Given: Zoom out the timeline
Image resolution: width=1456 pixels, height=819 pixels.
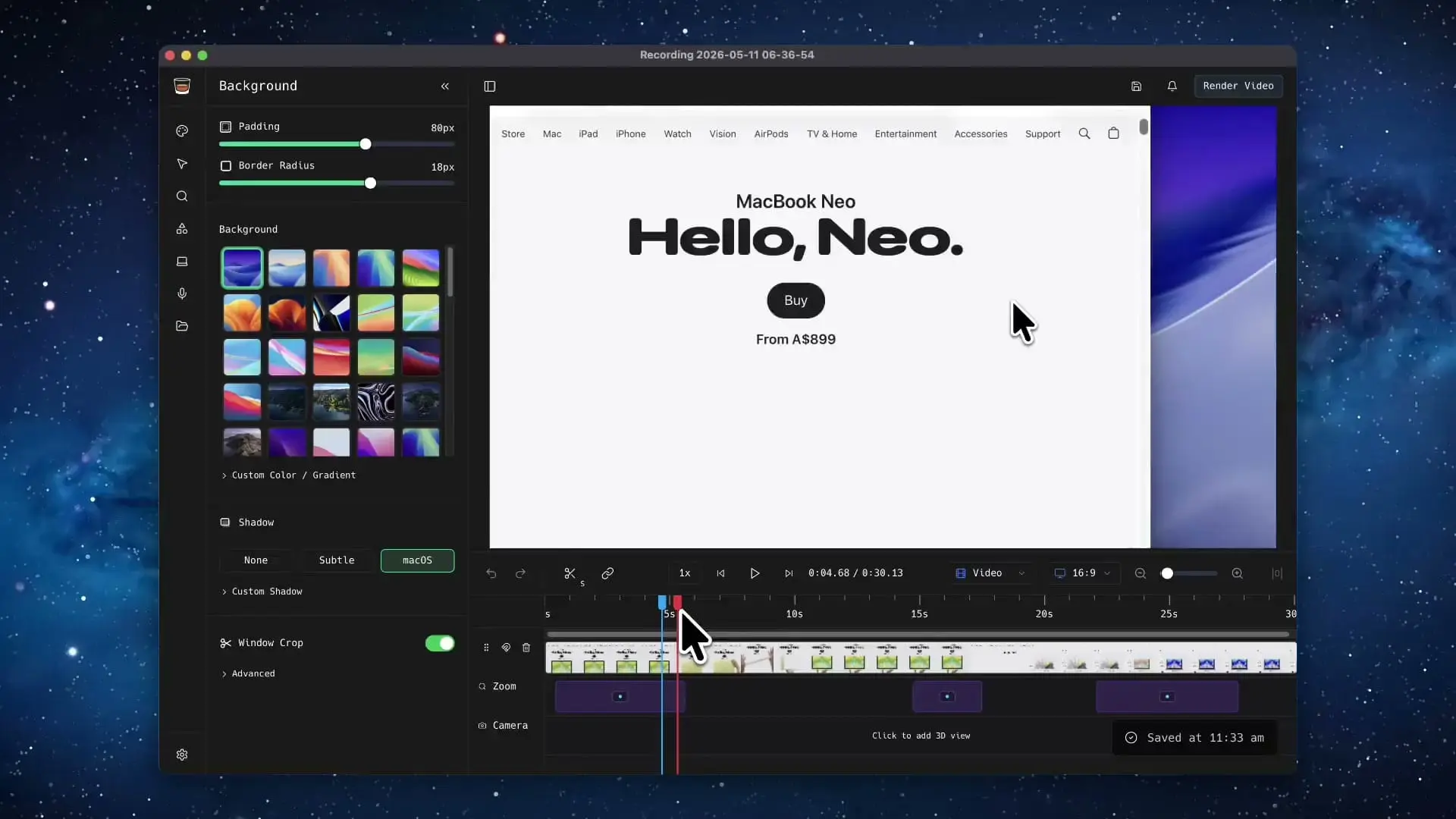Looking at the screenshot, I should (x=1140, y=573).
